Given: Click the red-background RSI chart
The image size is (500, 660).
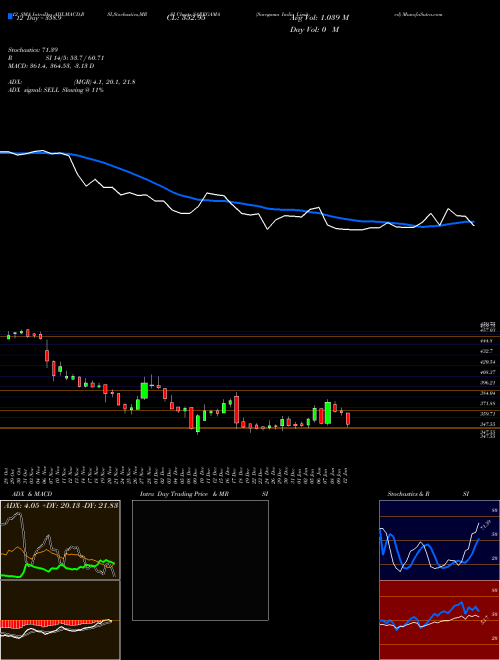Looking at the screenshot, I should 439,620.
